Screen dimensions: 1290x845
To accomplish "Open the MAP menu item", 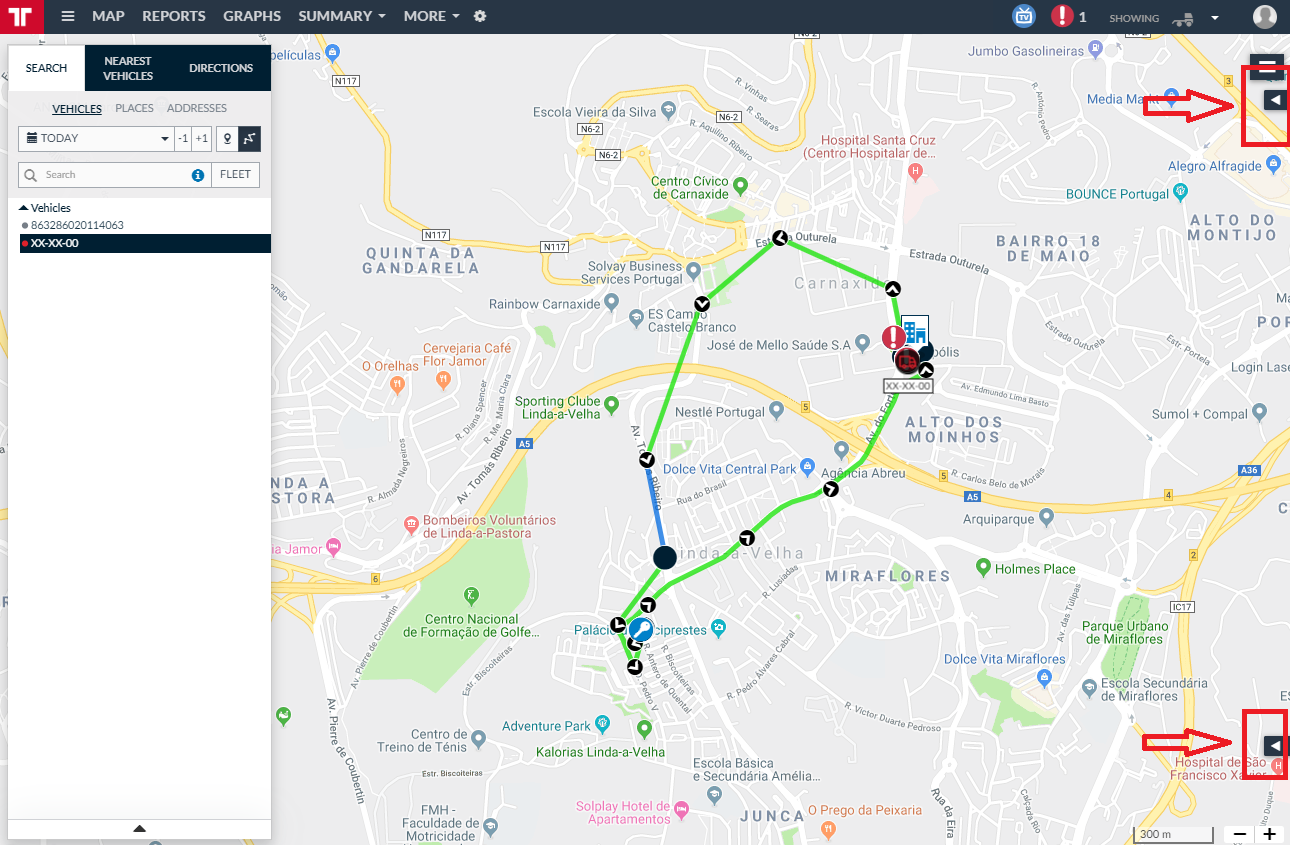I will tap(108, 16).
